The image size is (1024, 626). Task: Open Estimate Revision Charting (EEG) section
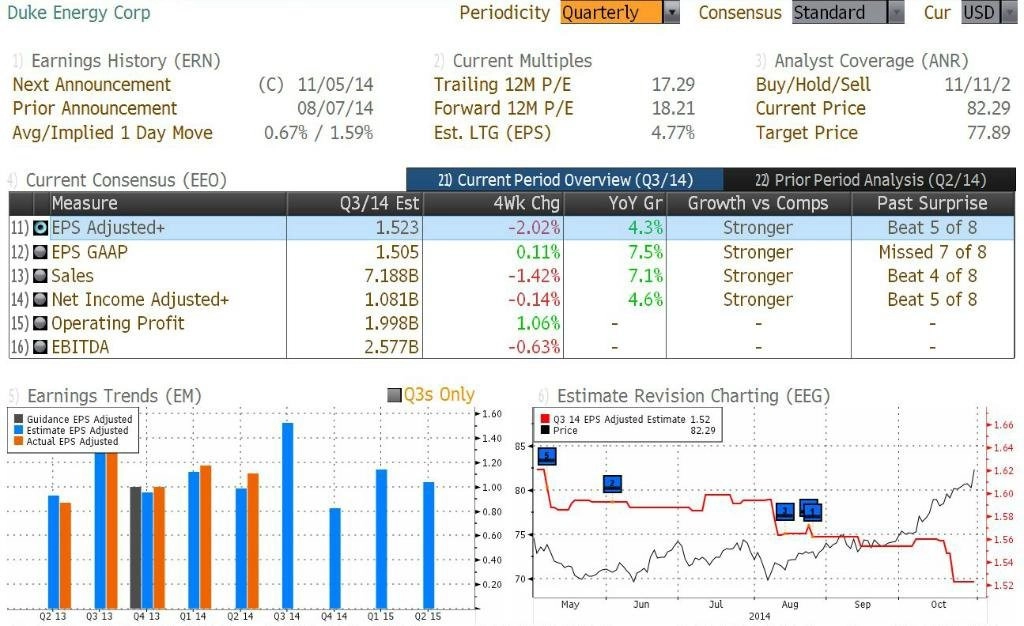pos(693,396)
